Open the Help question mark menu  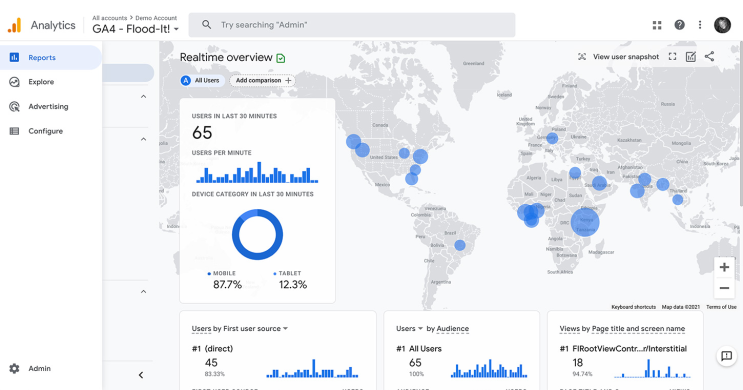[680, 25]
